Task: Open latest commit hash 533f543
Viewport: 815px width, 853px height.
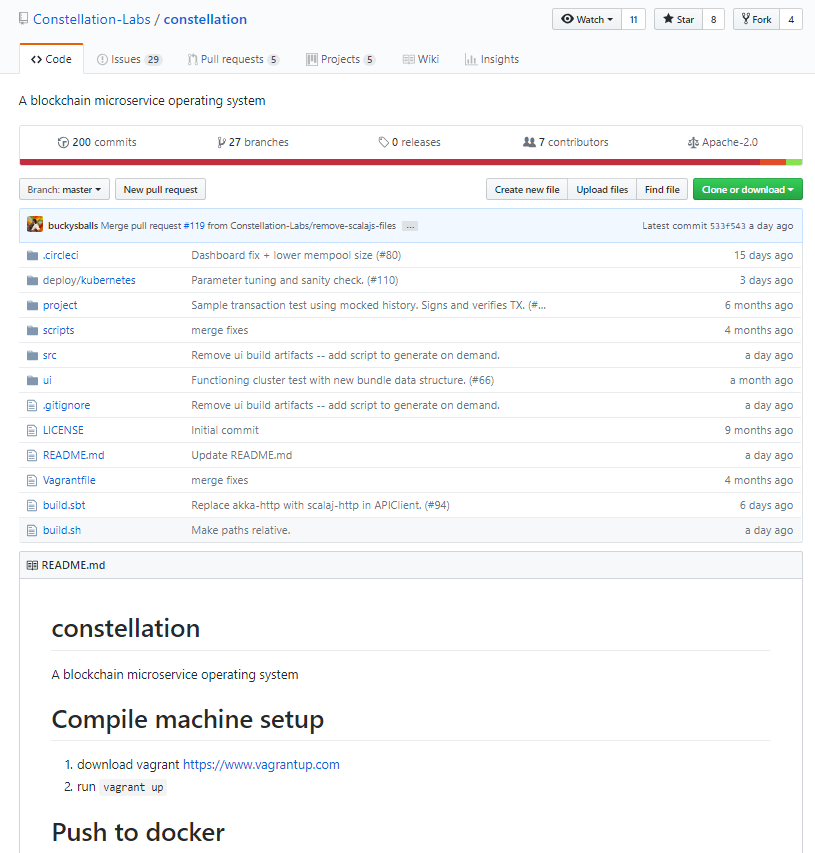Action: pos(727,226)
